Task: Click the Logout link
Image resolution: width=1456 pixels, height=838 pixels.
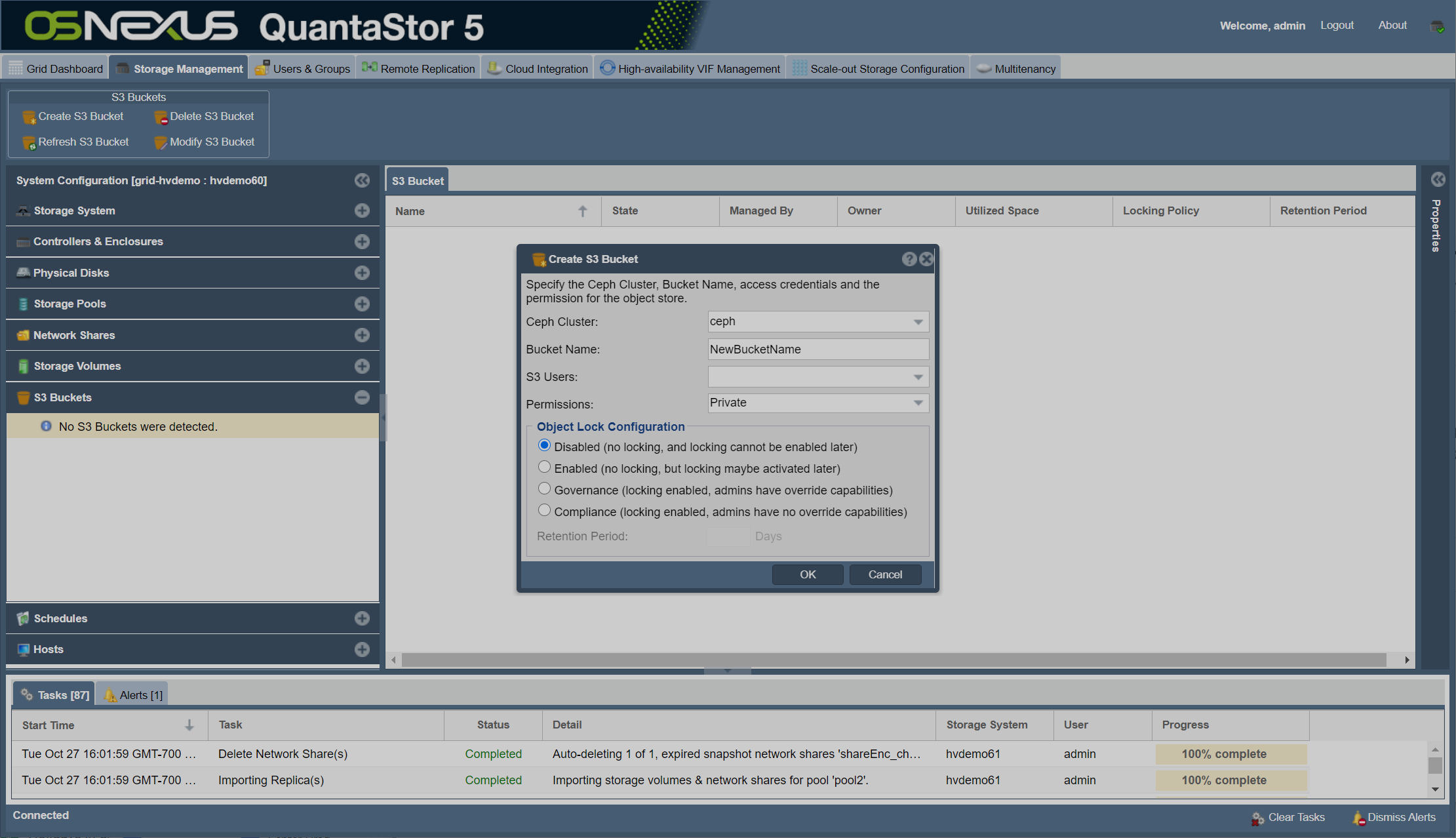Action: point(1337,26)
